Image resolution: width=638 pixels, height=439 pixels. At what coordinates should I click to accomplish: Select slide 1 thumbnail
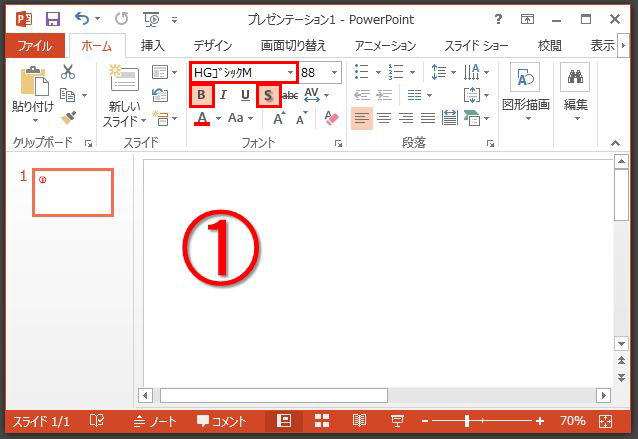point(73,192)
